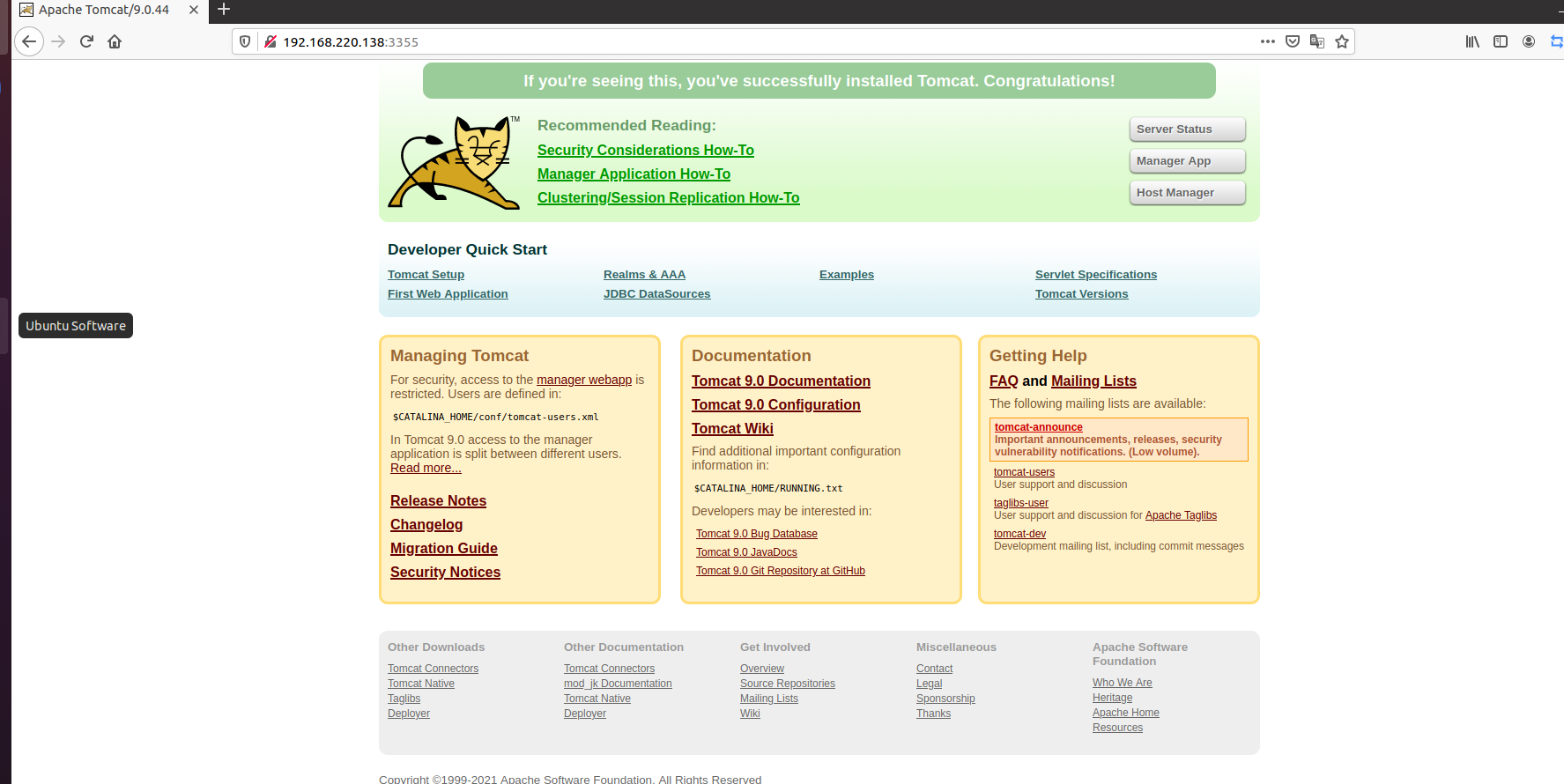
Task: Open the Heritage footer link
Action: click(1112, 698)
